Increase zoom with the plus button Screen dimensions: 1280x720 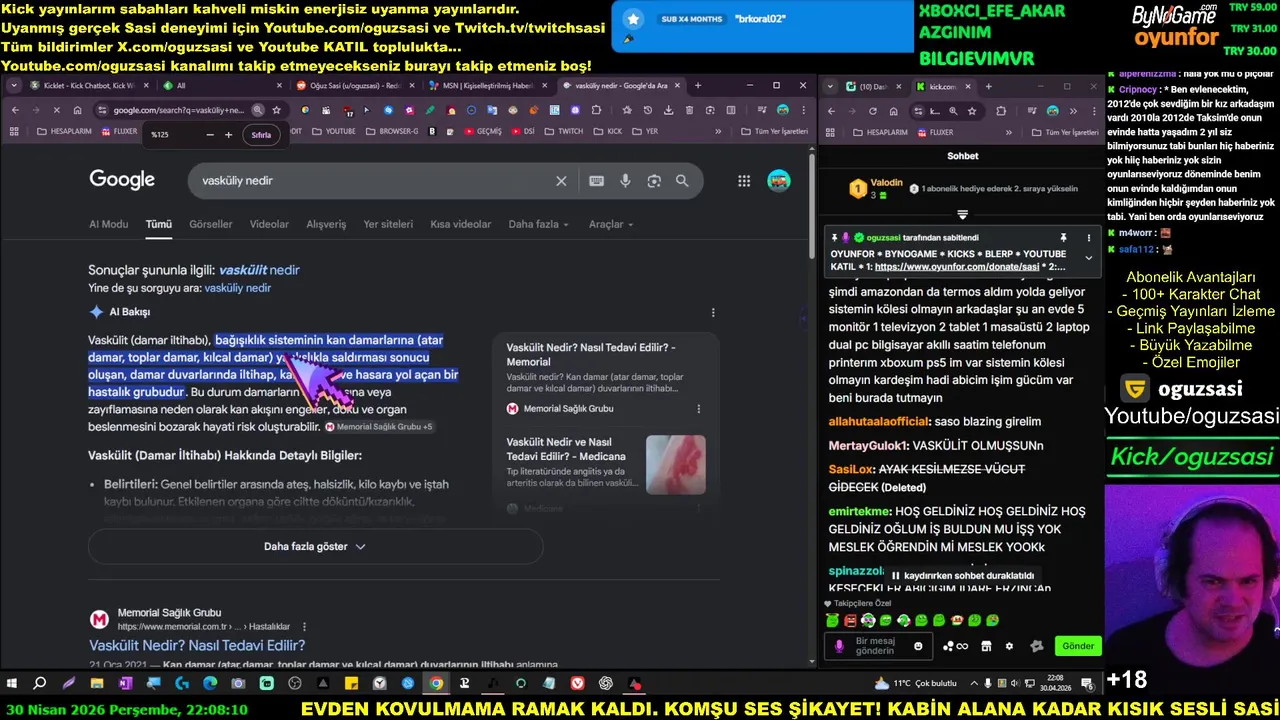tap(228, 135)
